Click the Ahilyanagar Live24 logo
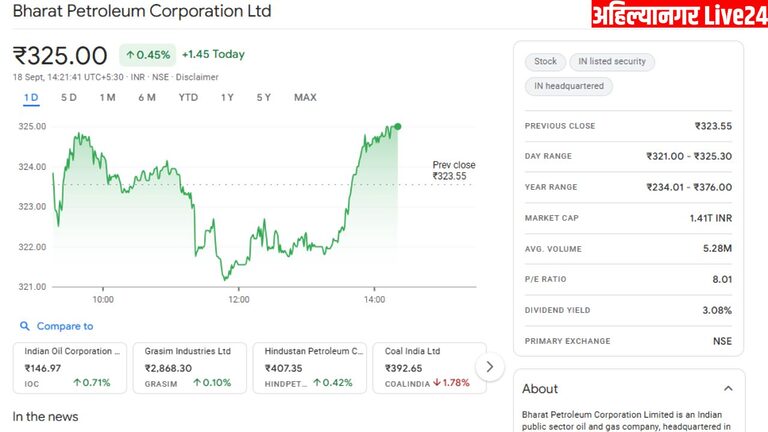Viewport: 768px width, 432px height. click(x=676, y=17)
